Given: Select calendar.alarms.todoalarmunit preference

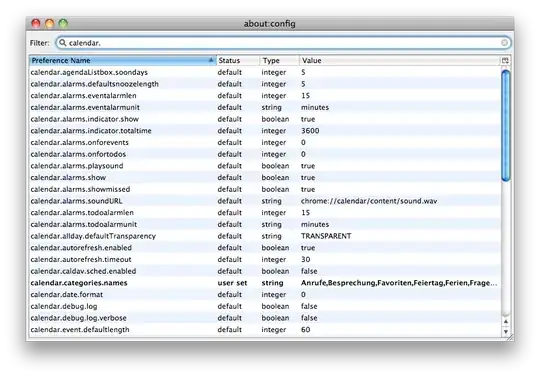Looking at the screenshot, I should click(x=265, y=224).
